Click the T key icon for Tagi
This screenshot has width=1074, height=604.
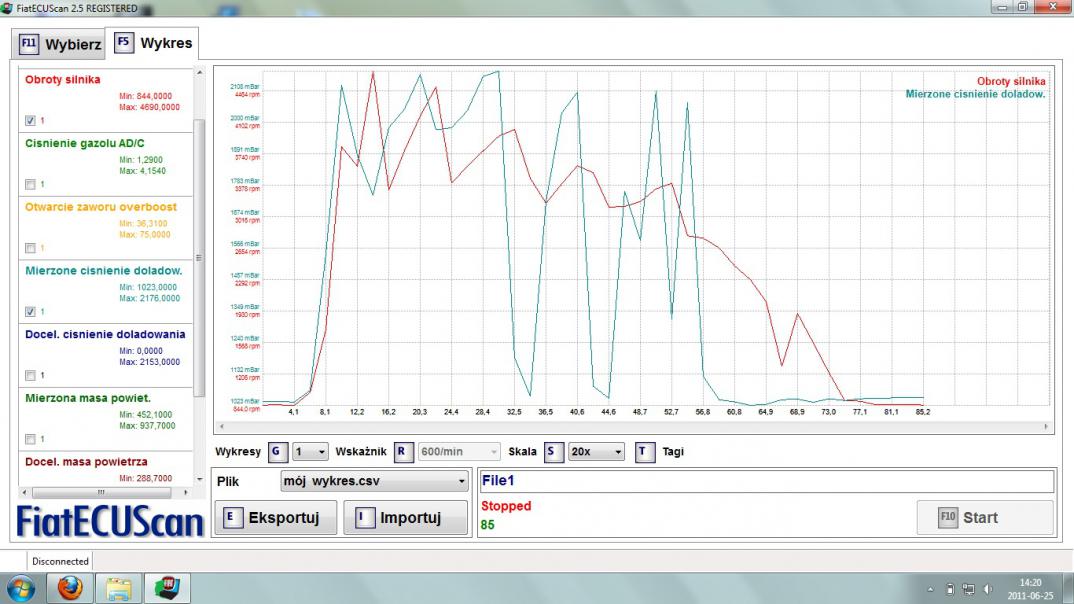(x=644, y=451)
